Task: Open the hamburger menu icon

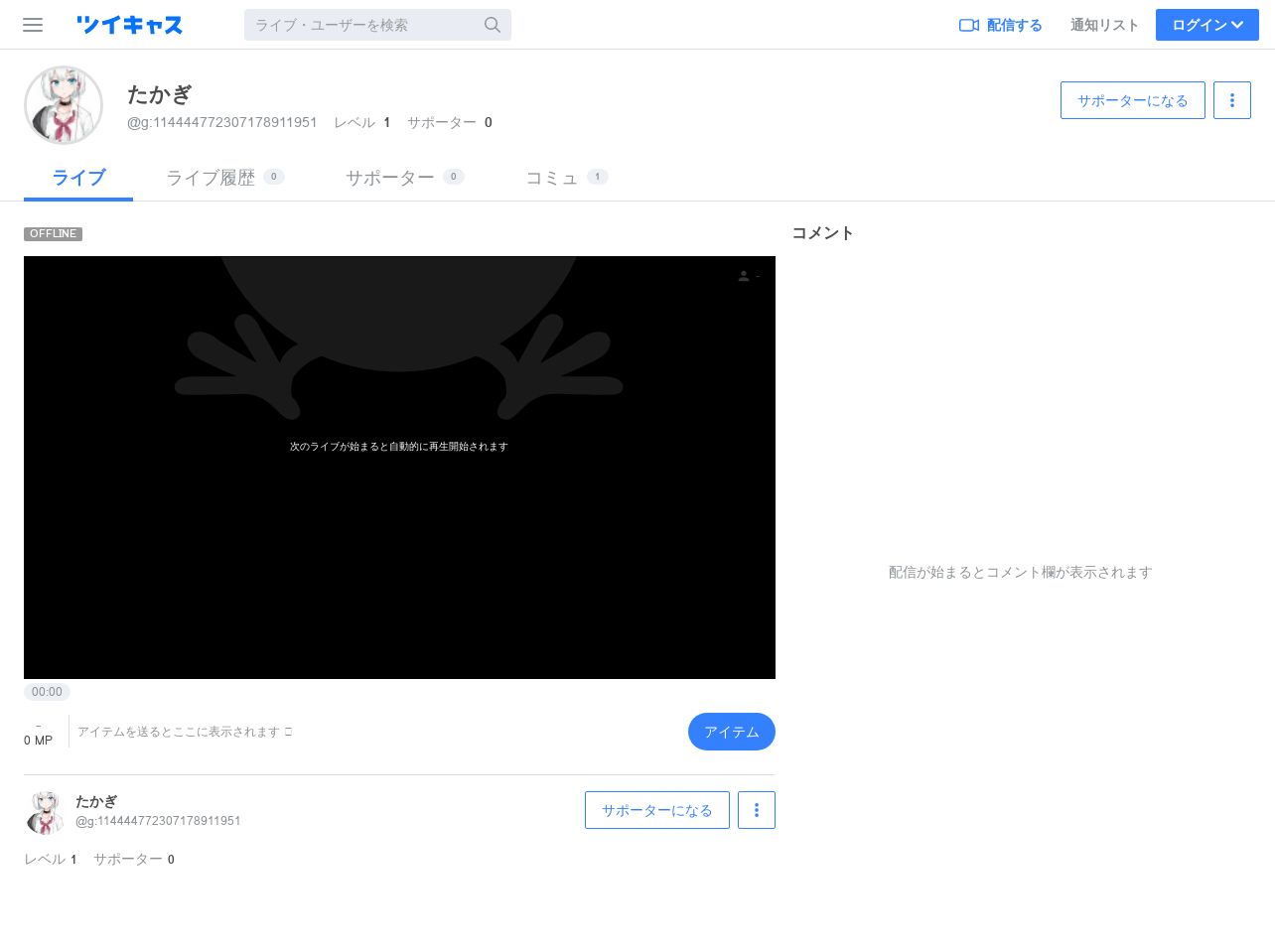Action: tap(33, 25)
